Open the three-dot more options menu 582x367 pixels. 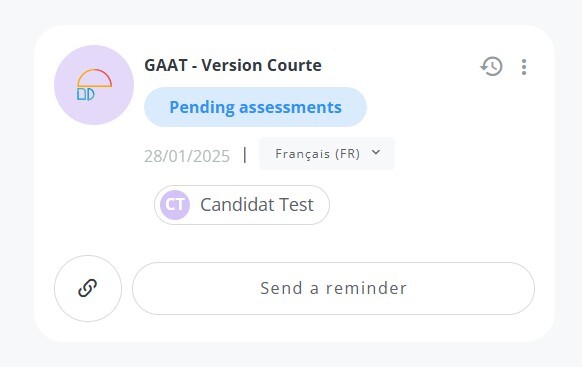tap(524, 67)
